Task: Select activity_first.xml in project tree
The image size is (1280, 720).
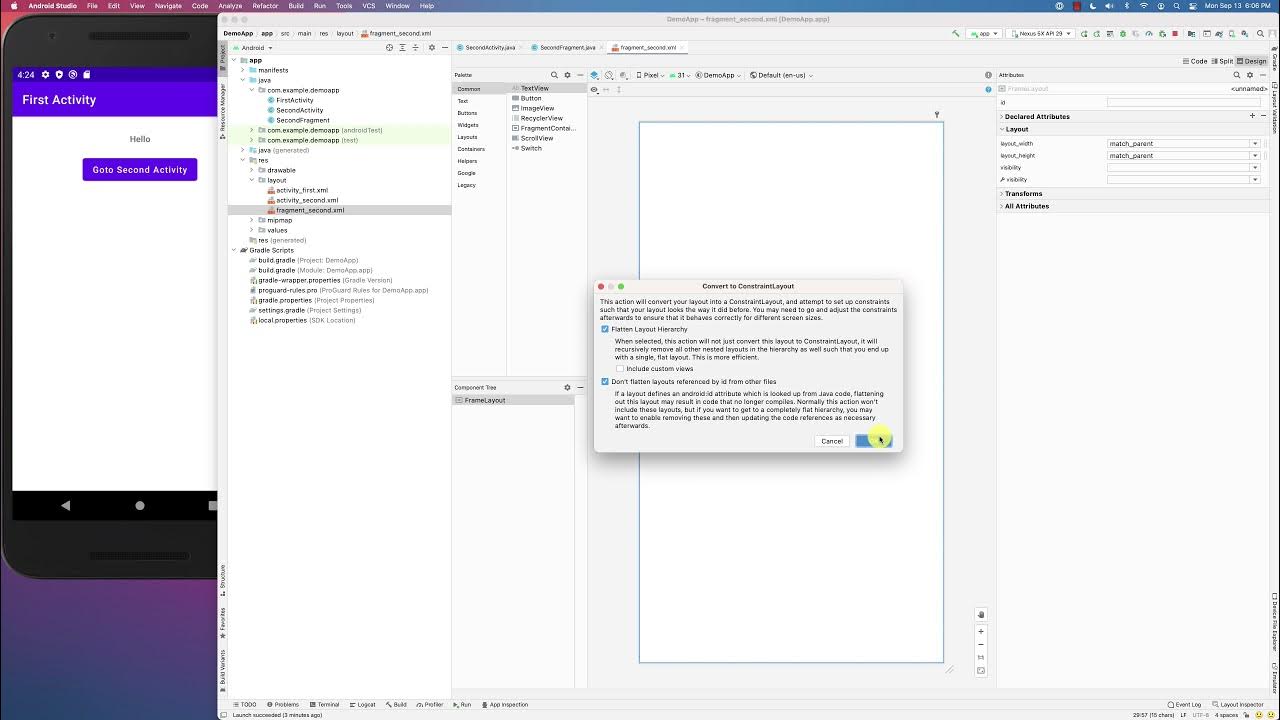Action: click(x=302, y=190)
